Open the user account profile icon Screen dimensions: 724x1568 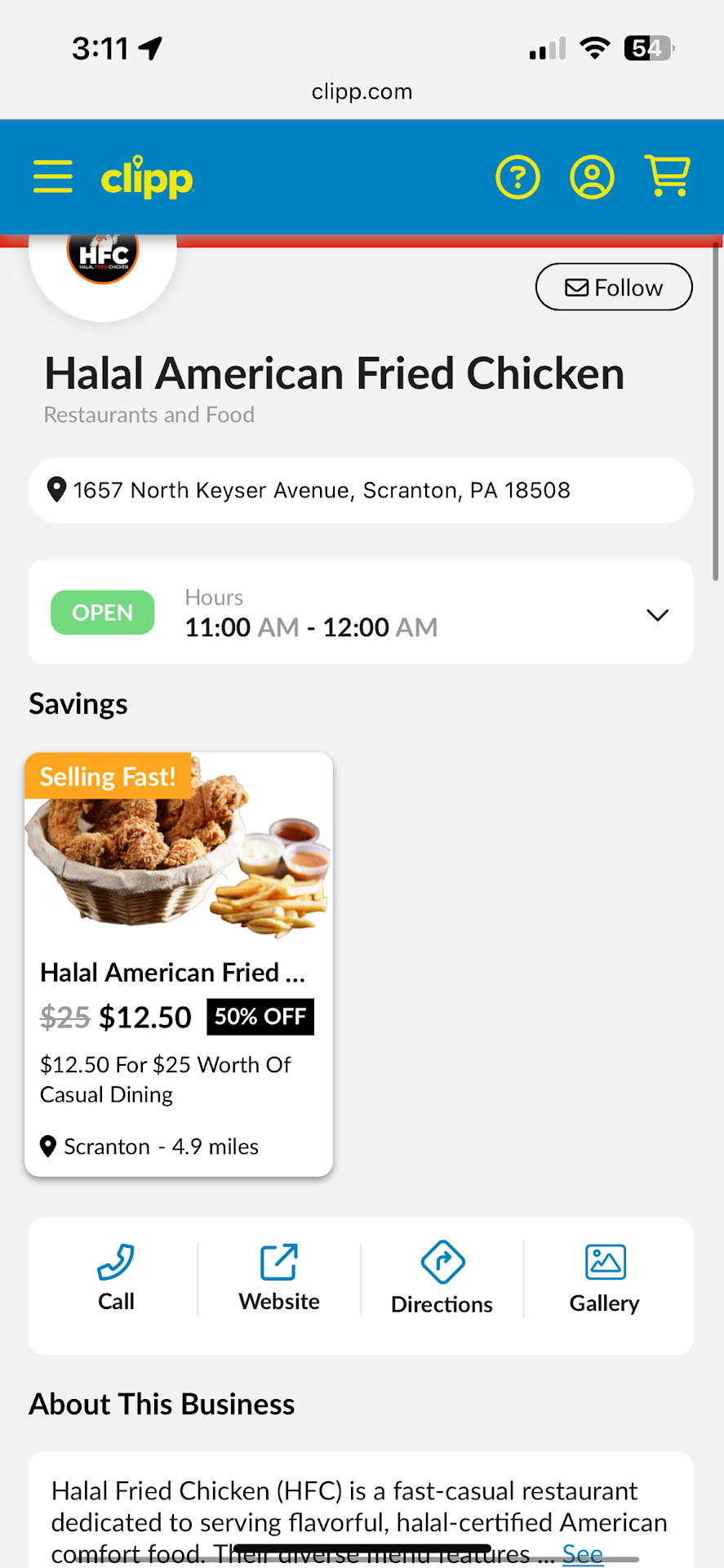[x=592, y=177]
